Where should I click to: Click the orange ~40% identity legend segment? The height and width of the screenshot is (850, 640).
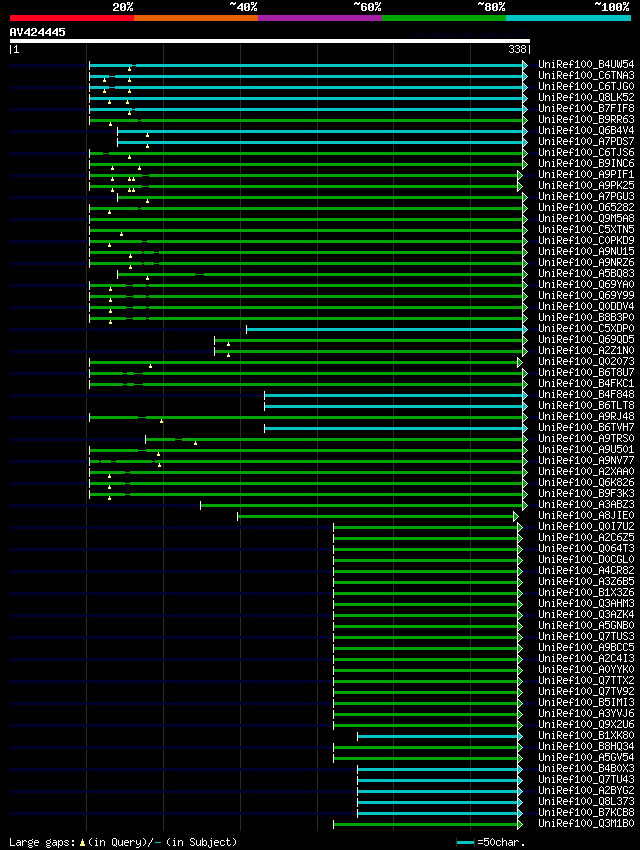196,18
